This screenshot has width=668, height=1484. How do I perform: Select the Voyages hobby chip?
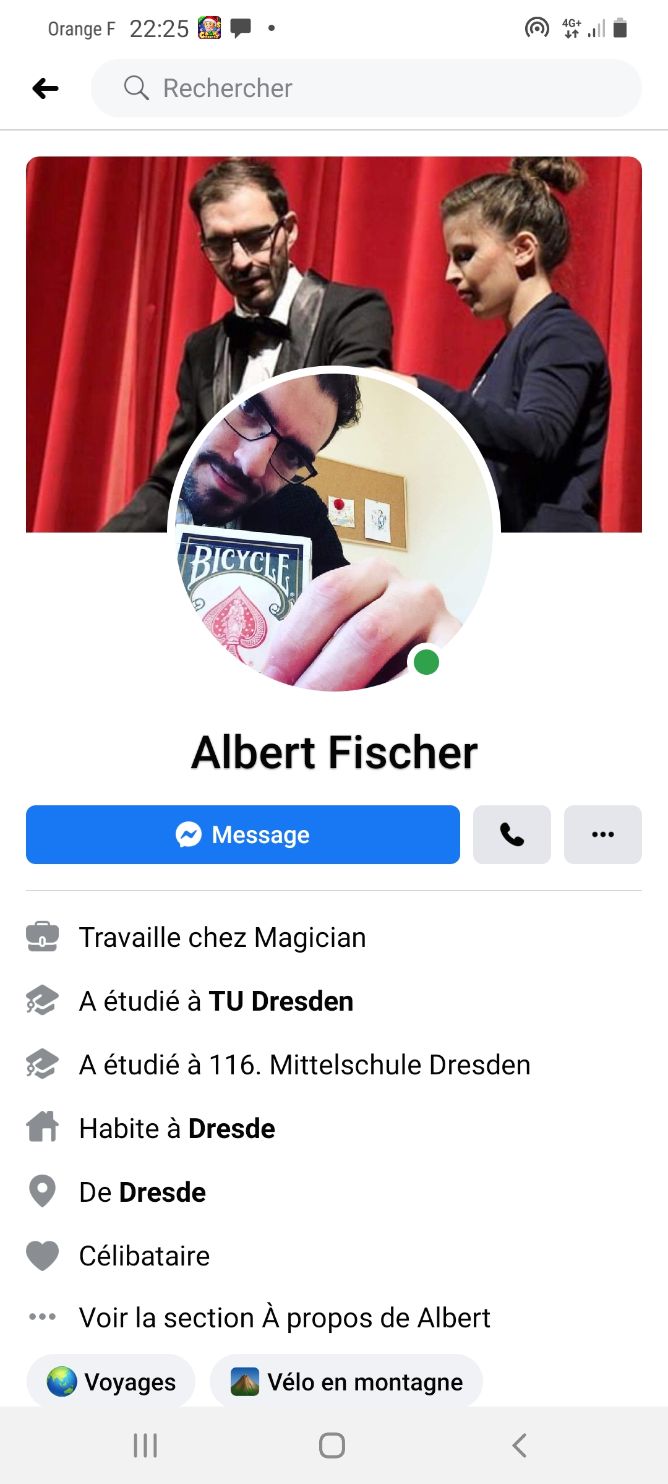point(111,1382)
